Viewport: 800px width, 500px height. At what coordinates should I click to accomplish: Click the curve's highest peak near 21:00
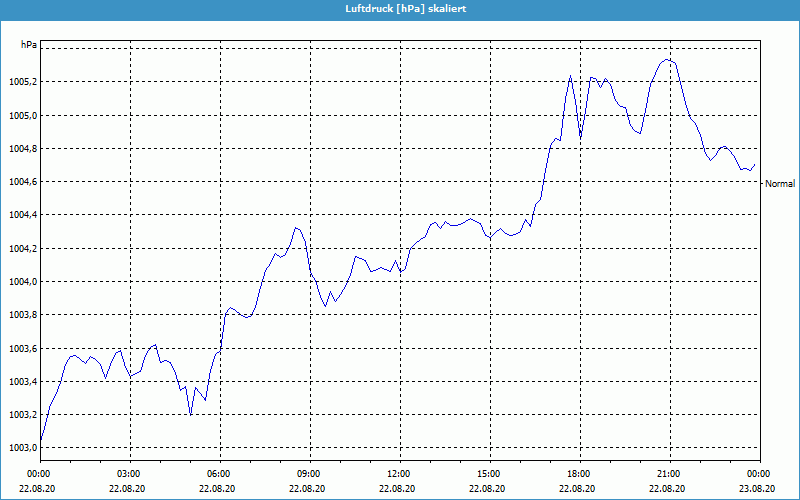click(669, 60)
